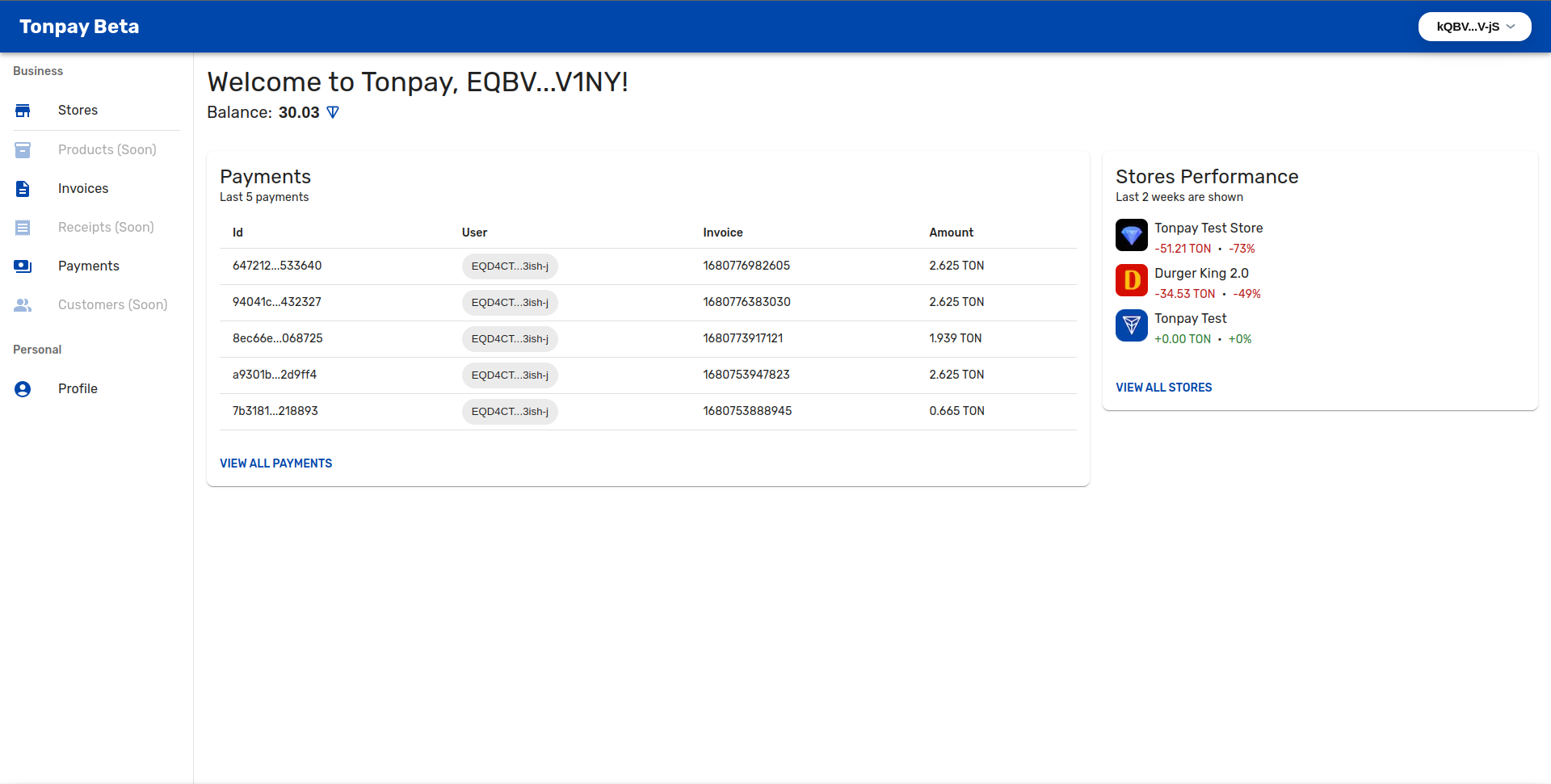Select payment id 647212...533640
This screenshot has height=784, width=1551.
pyautogui.click(x=277, y=266)
